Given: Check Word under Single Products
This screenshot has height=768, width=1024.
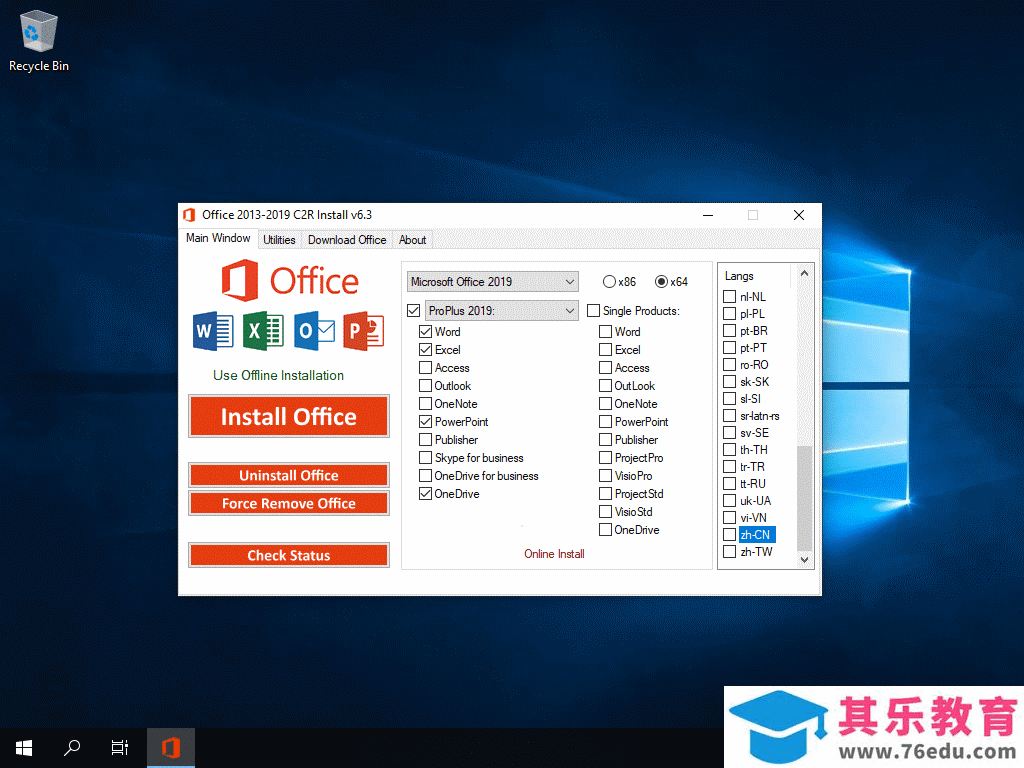Looking at the screenshot, I should [605, 332].
